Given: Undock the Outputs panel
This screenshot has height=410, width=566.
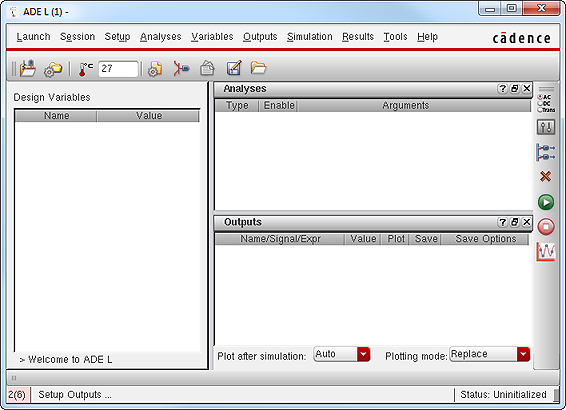Looking at the screenshot, I should tap(514, 222).
